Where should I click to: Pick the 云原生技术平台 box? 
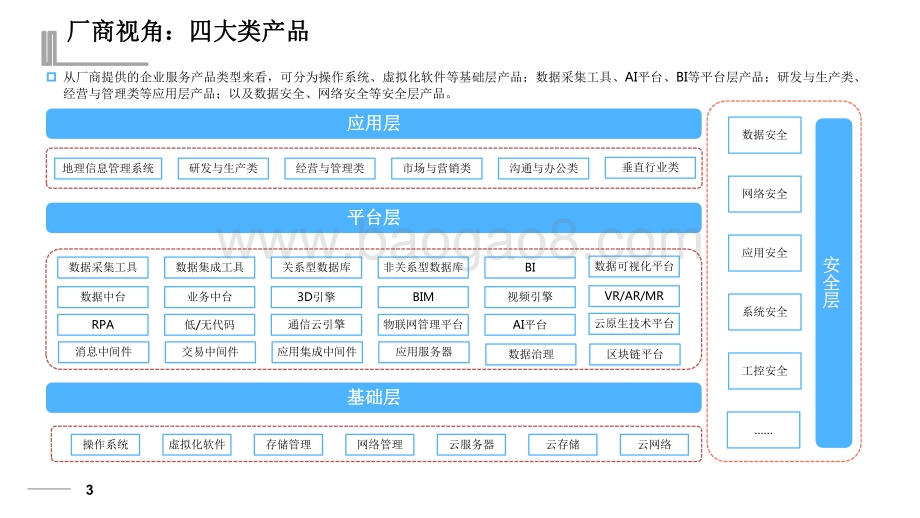tap(634, 323)
